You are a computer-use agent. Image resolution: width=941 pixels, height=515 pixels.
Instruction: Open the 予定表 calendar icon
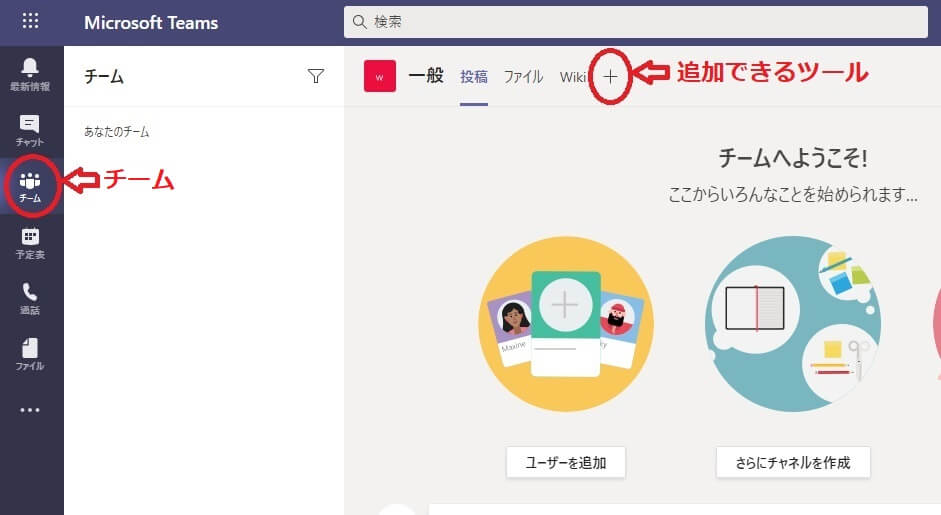[x=30, y=242]
